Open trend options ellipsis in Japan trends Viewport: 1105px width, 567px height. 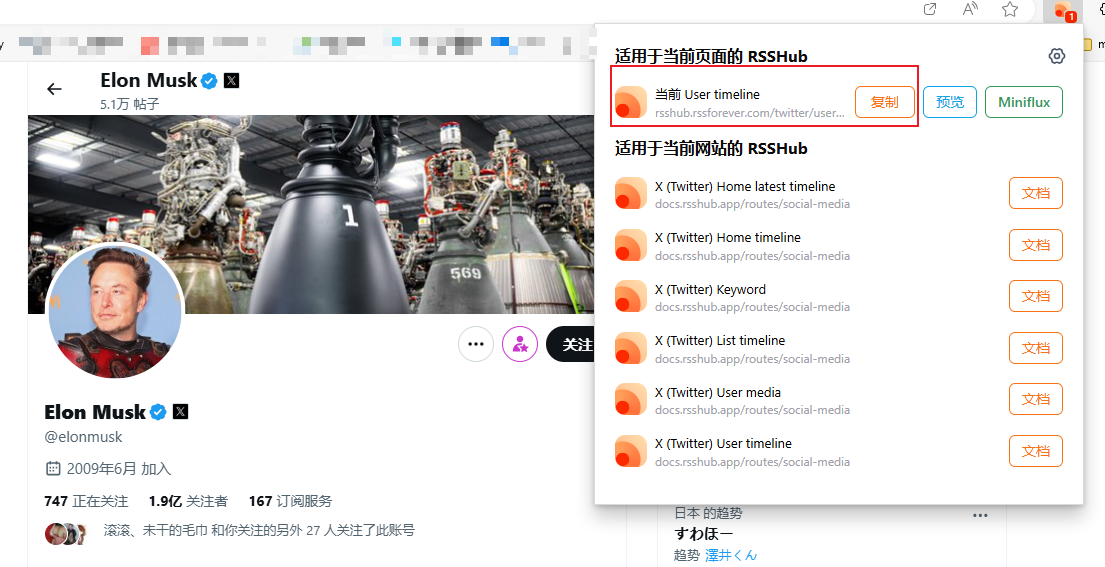980,516
